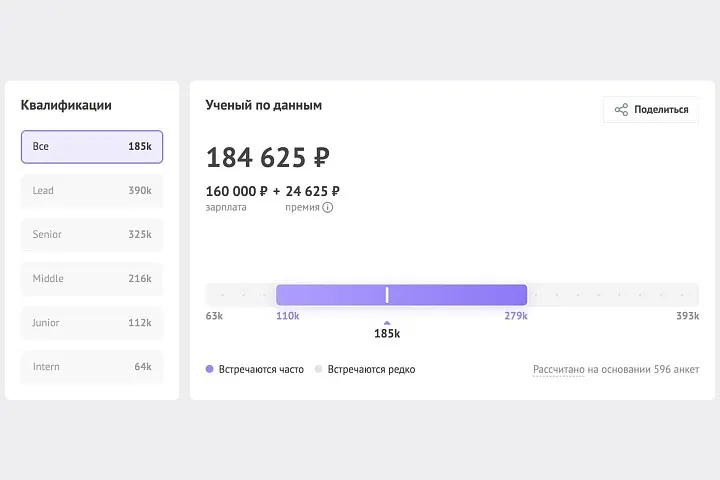Viewport: 720px width, 480px height.
Task: Choose the Senior qualification level
Action: tap(92, 235)
